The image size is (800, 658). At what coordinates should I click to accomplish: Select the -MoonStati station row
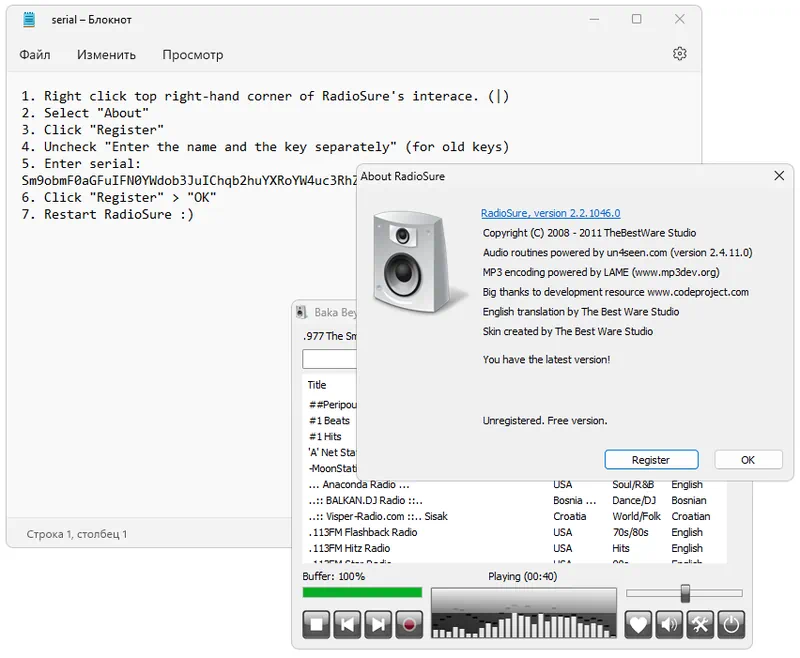pyautogui.click(x=333, y=468)
